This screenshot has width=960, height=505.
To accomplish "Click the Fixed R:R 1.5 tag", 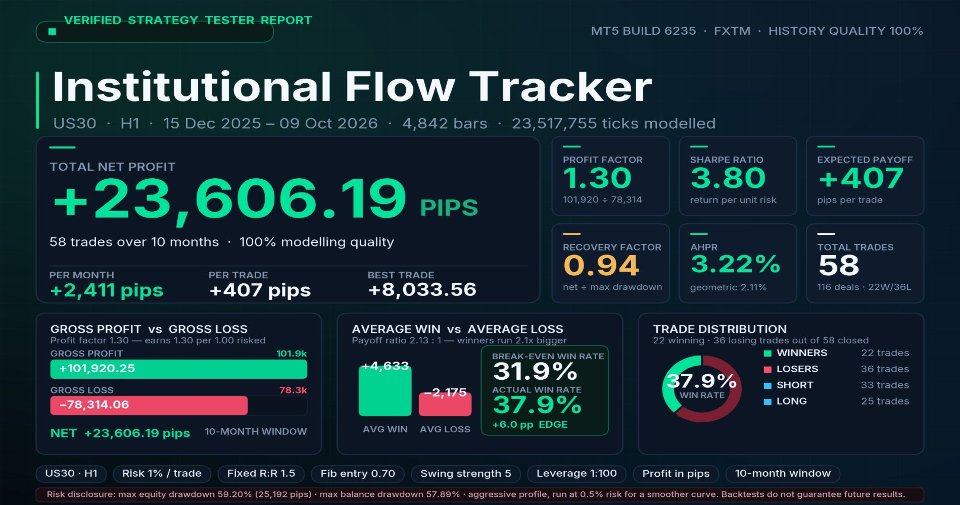I will pyautogui.click(x=261, y=474).
